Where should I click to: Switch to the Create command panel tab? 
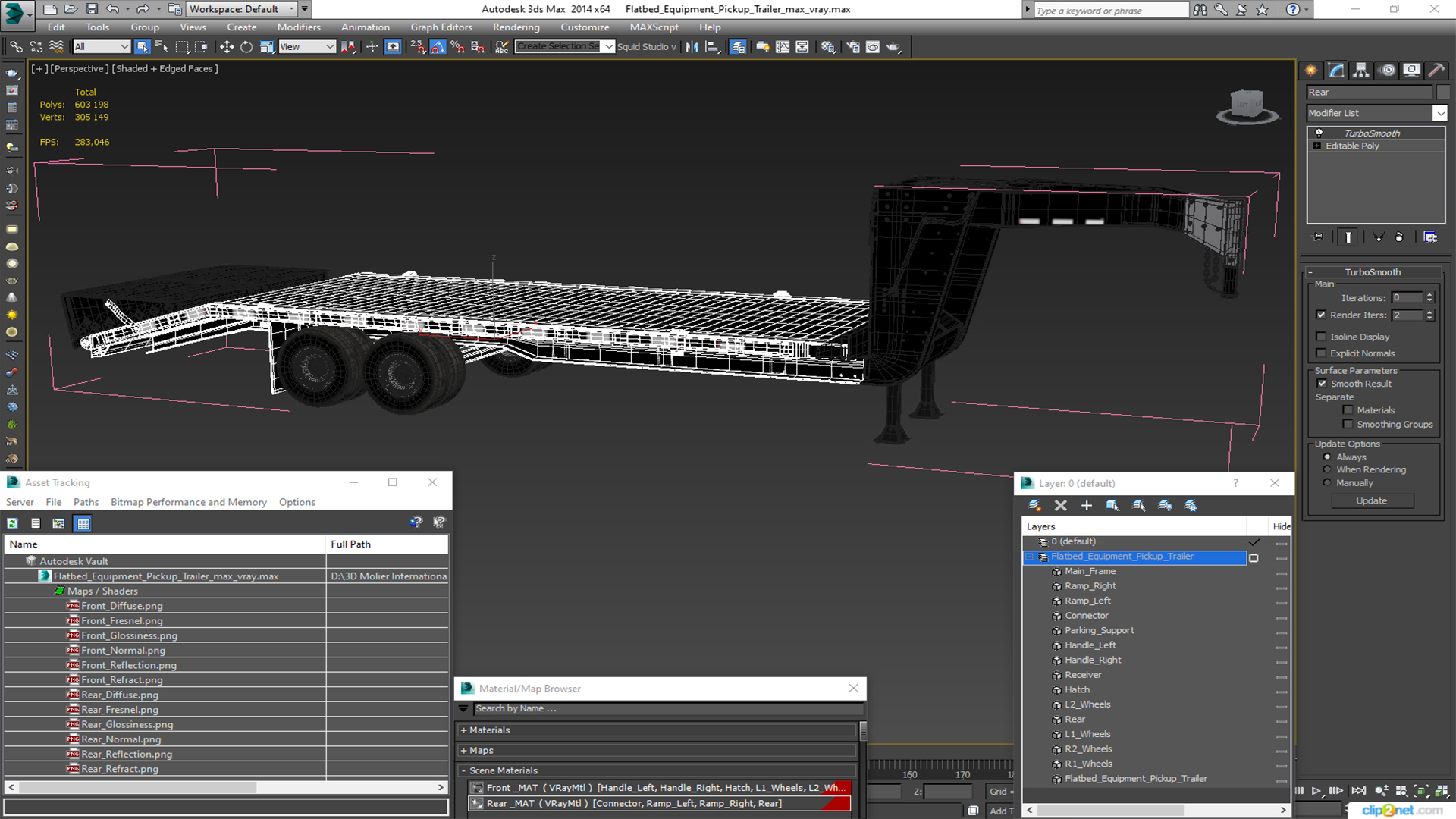tap(1311, 71)
